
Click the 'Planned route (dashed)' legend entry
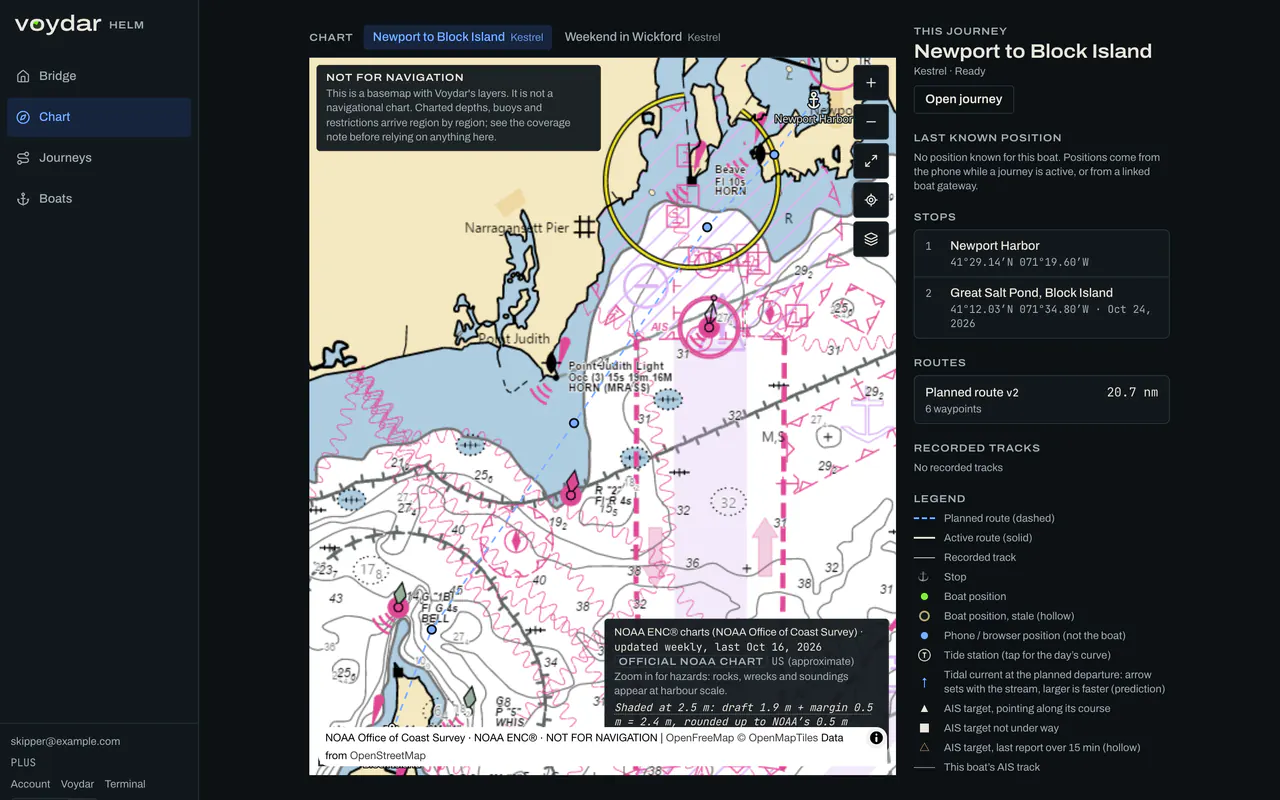pos(999,518)
